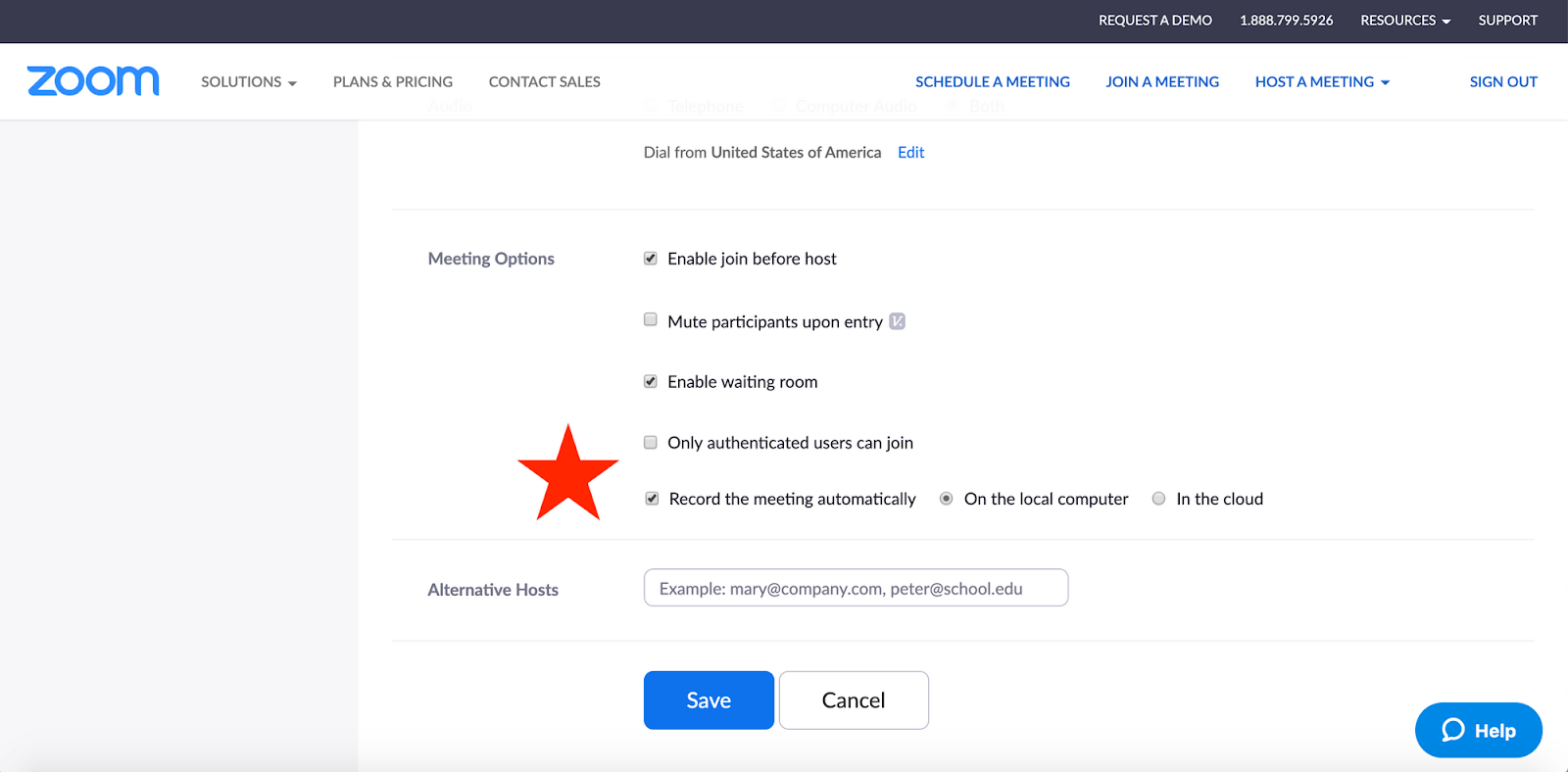Screen dimensions: 1568x772
Task: Click the Dial from United States of America text
Action: point(762,153)
